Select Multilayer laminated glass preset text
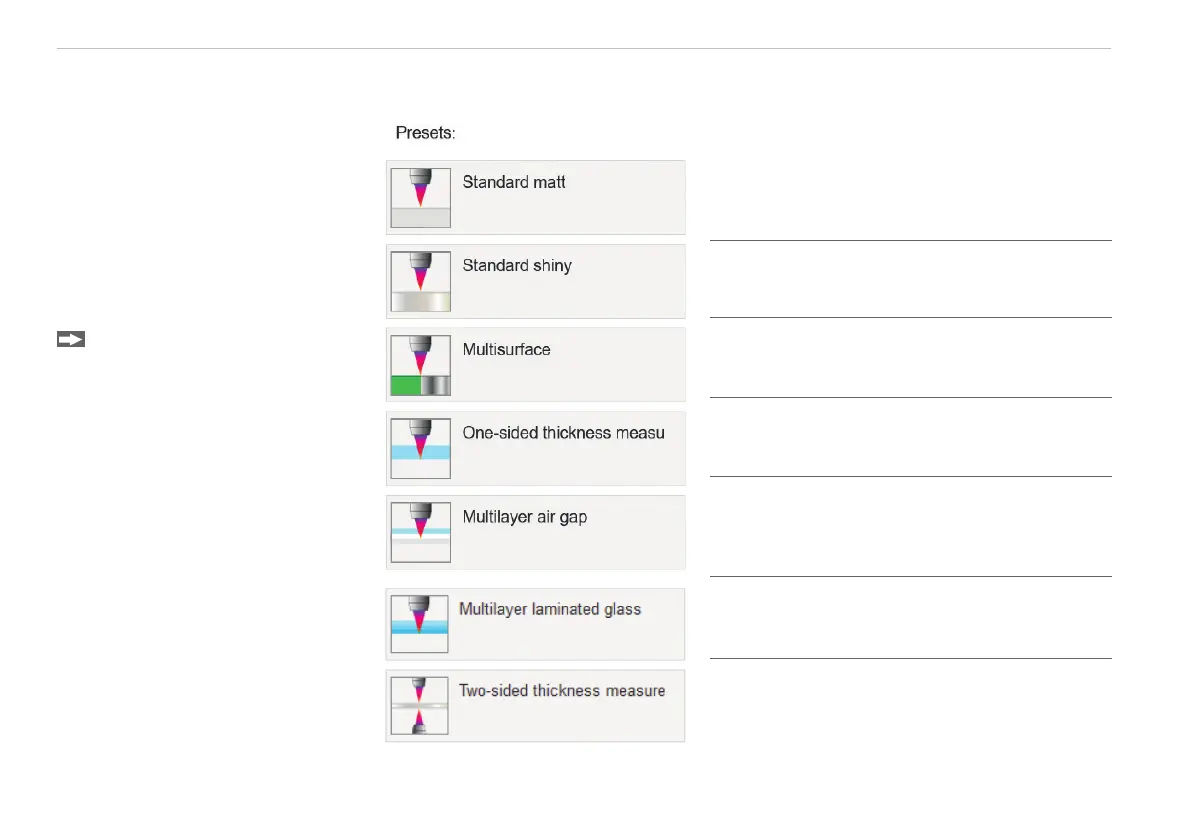The width and height of the screenshot is (1191, 839). (x=550, y=609)
